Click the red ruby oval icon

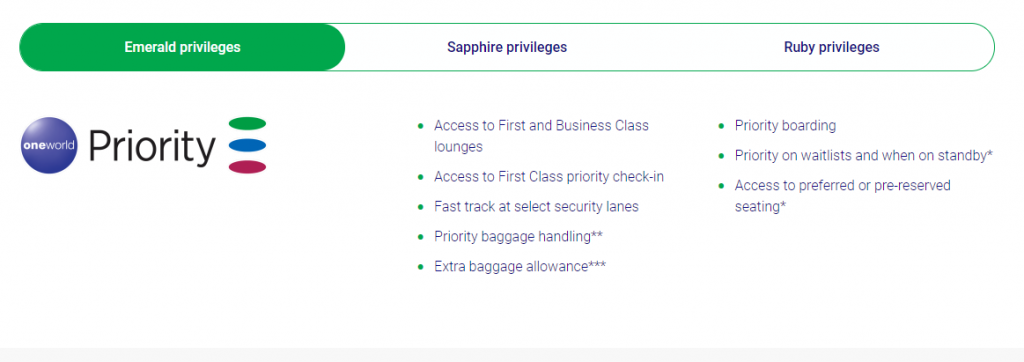pyautogui.click(x=248, y=167)
